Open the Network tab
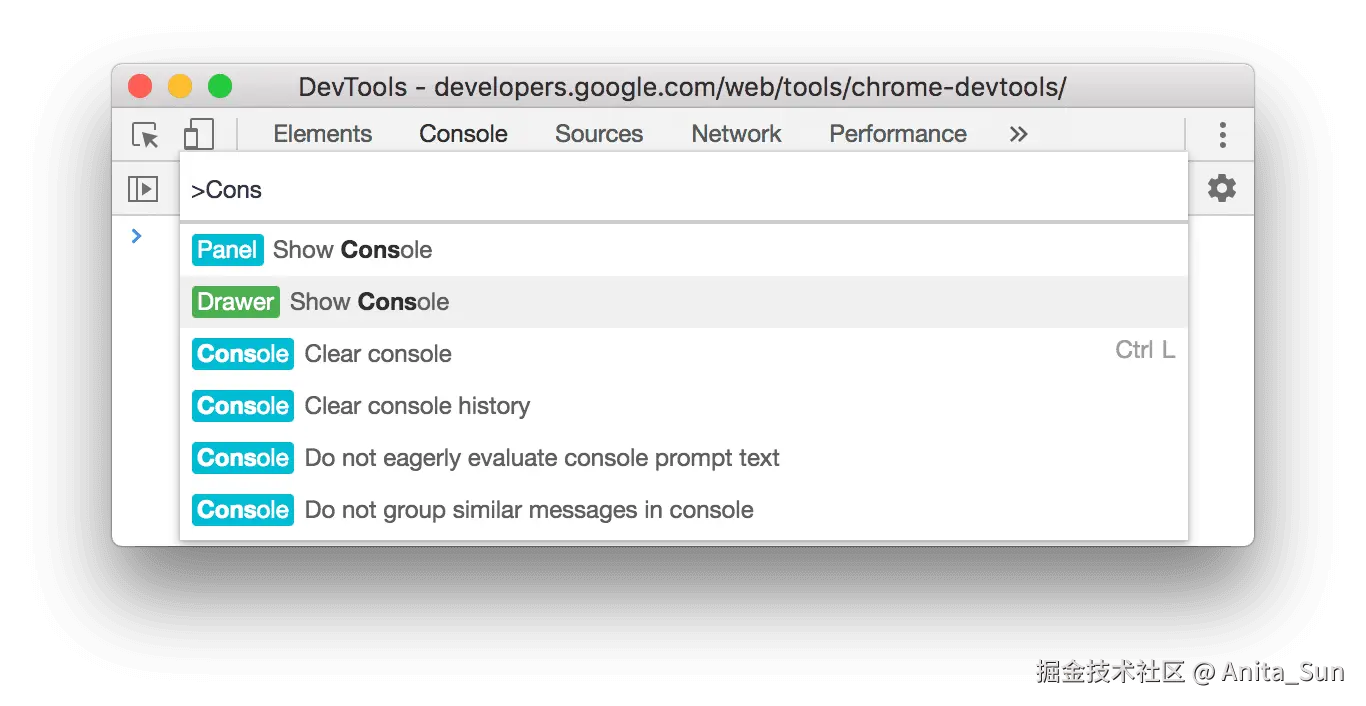1366x706 pixels. 736,134
